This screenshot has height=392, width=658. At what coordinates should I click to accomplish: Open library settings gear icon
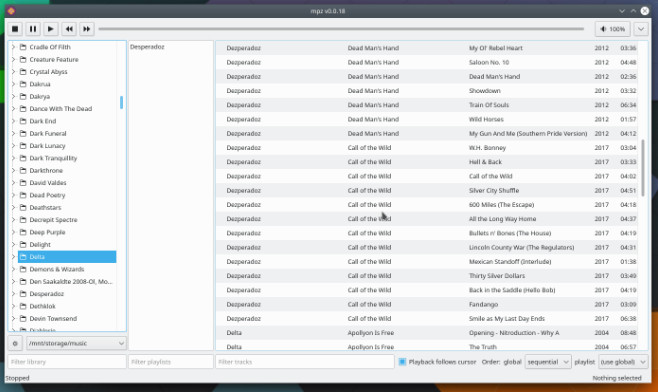pyautogui.click(x=15, y=343)
